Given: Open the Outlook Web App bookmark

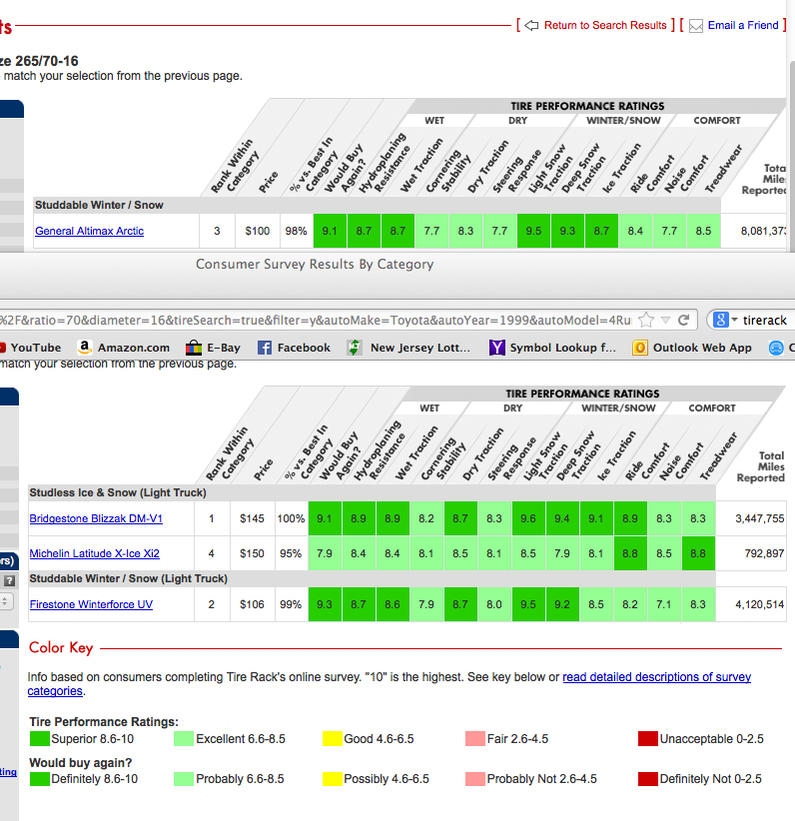Looking at the screenshot, I should coord(692,348).
